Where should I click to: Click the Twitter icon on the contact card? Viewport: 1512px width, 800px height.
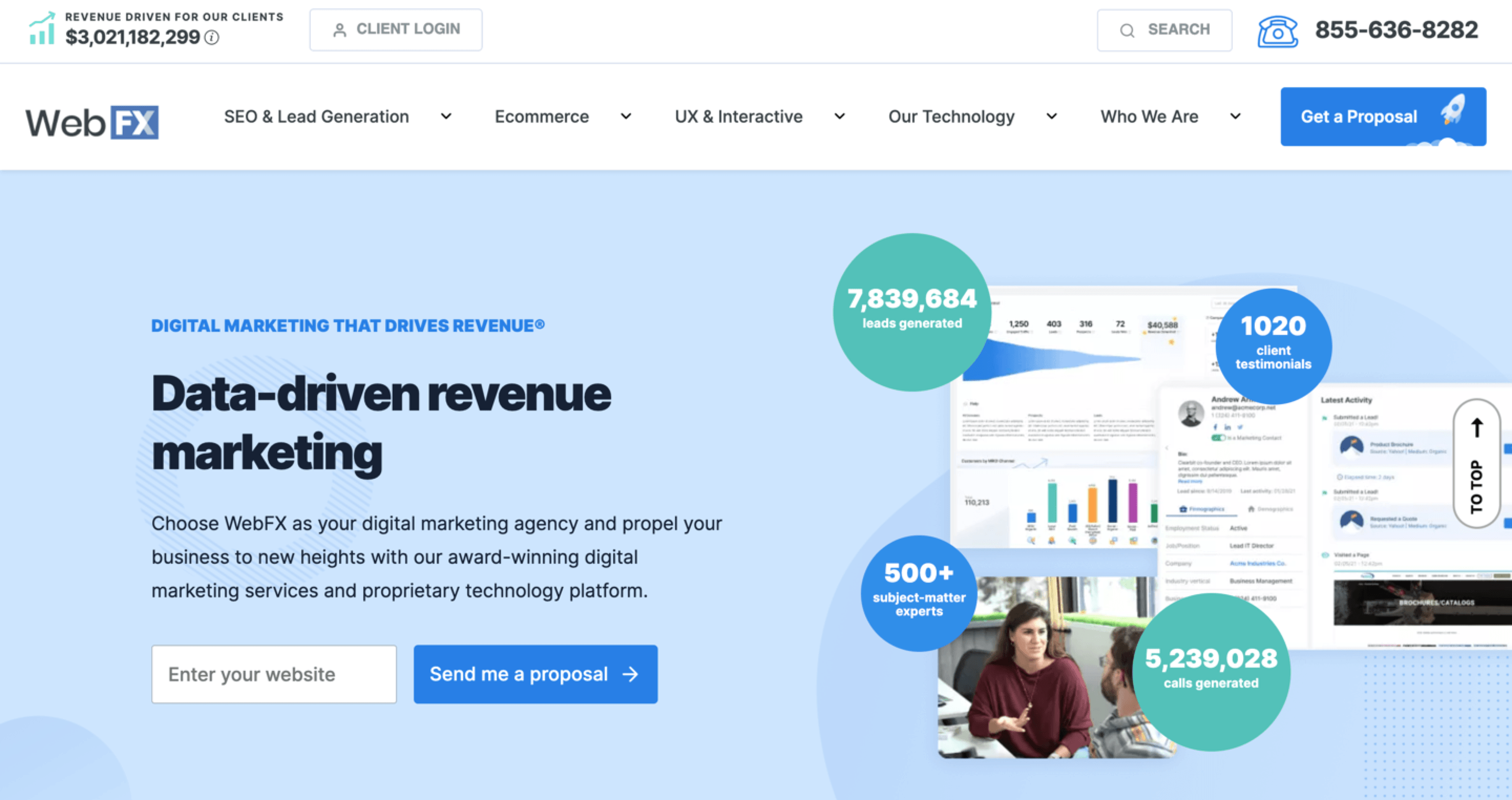pos(1241,427)
